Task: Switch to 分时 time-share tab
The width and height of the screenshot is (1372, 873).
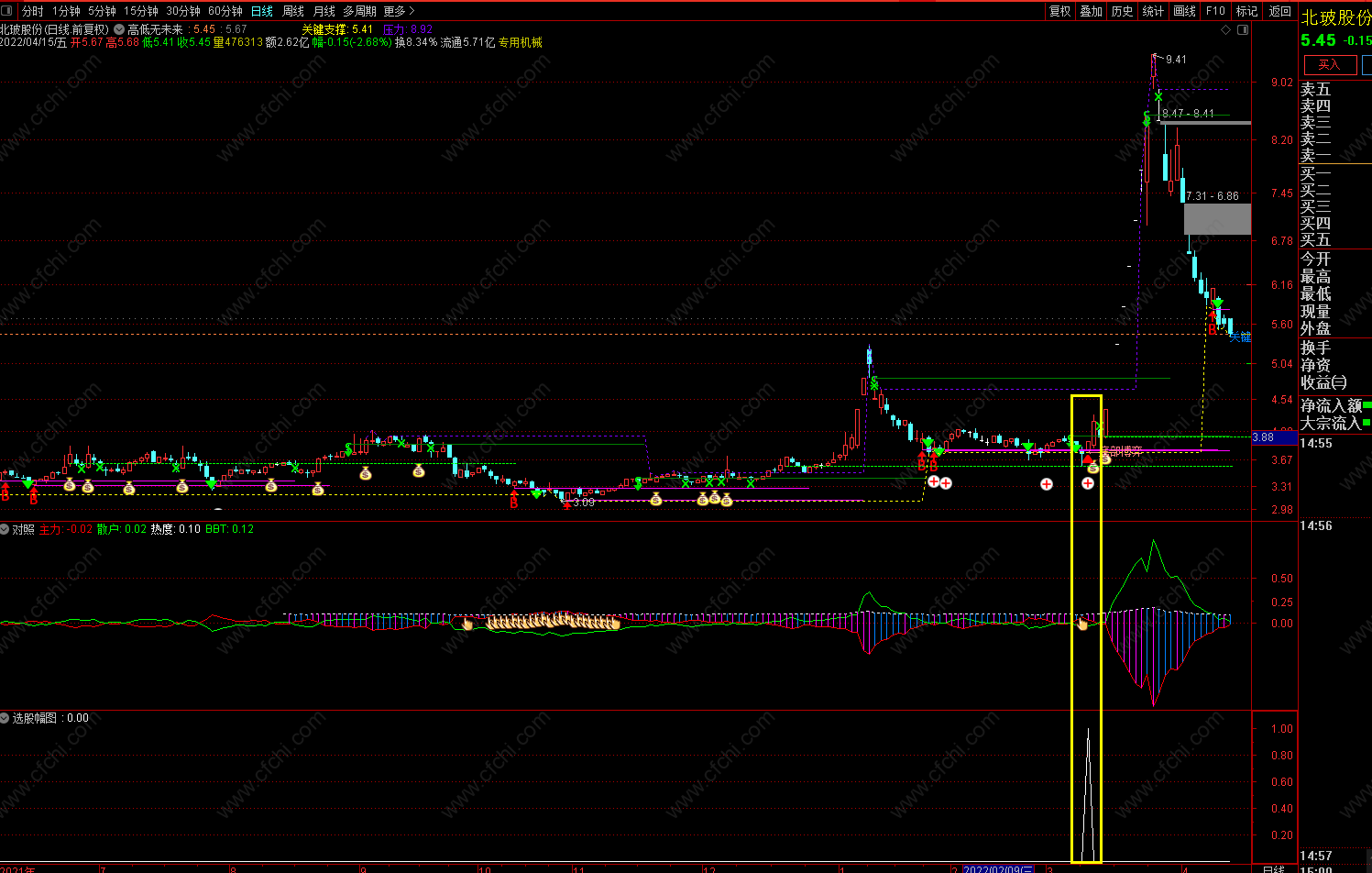Action: click(33, 11)
